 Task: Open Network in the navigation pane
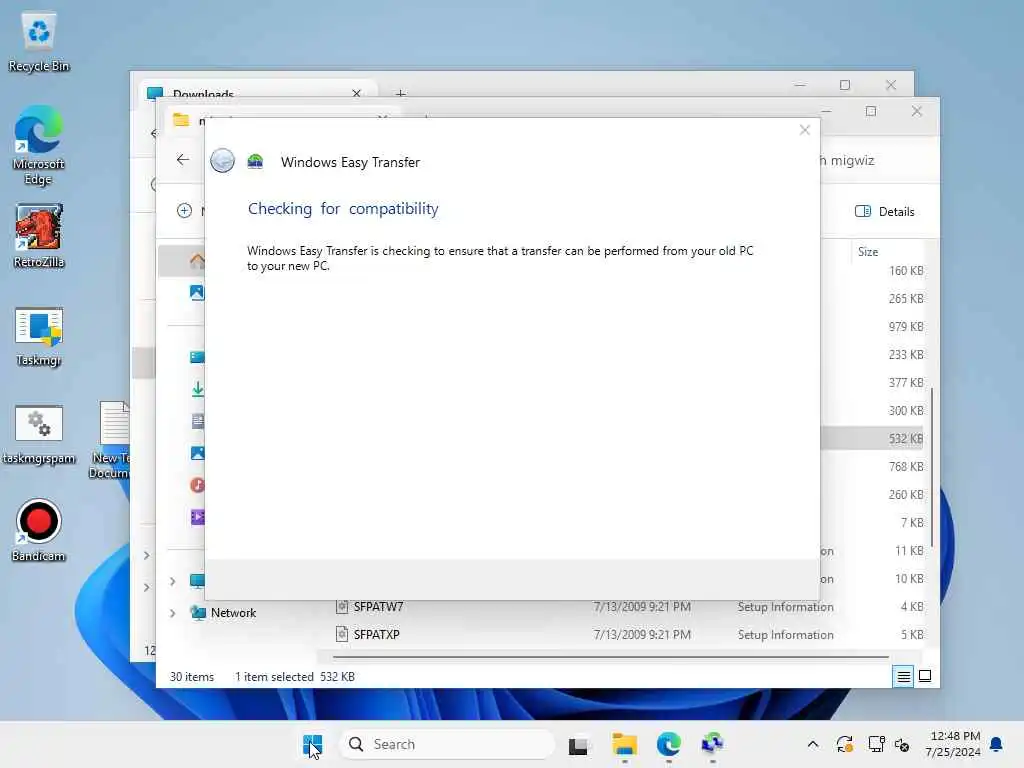[223, 613]
